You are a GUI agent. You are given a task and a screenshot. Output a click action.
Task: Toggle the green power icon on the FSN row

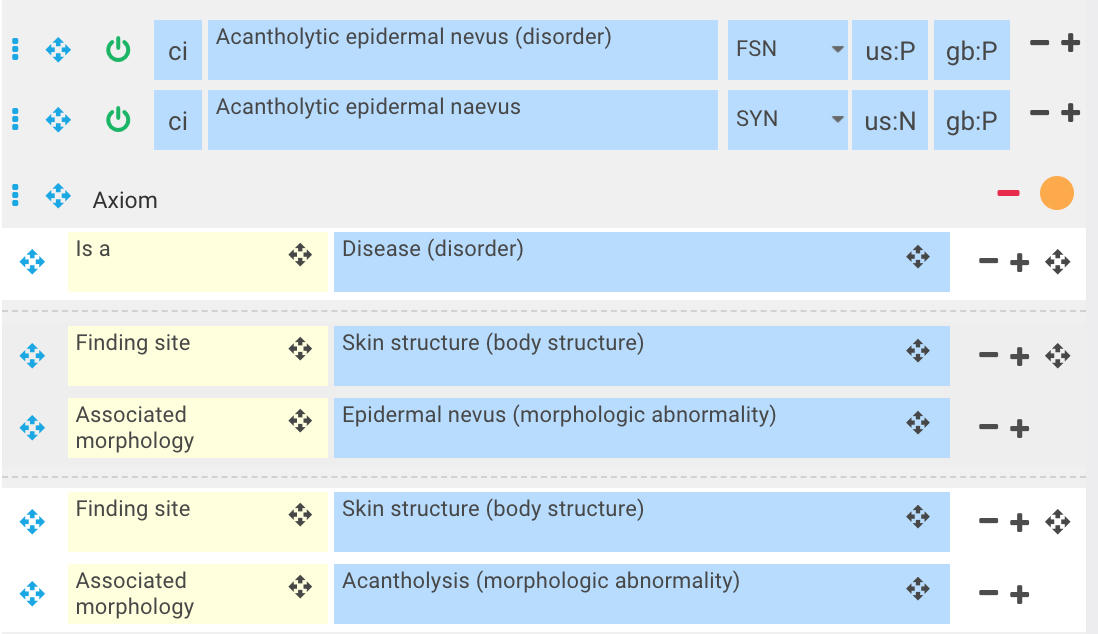click(x=118, y=49)
